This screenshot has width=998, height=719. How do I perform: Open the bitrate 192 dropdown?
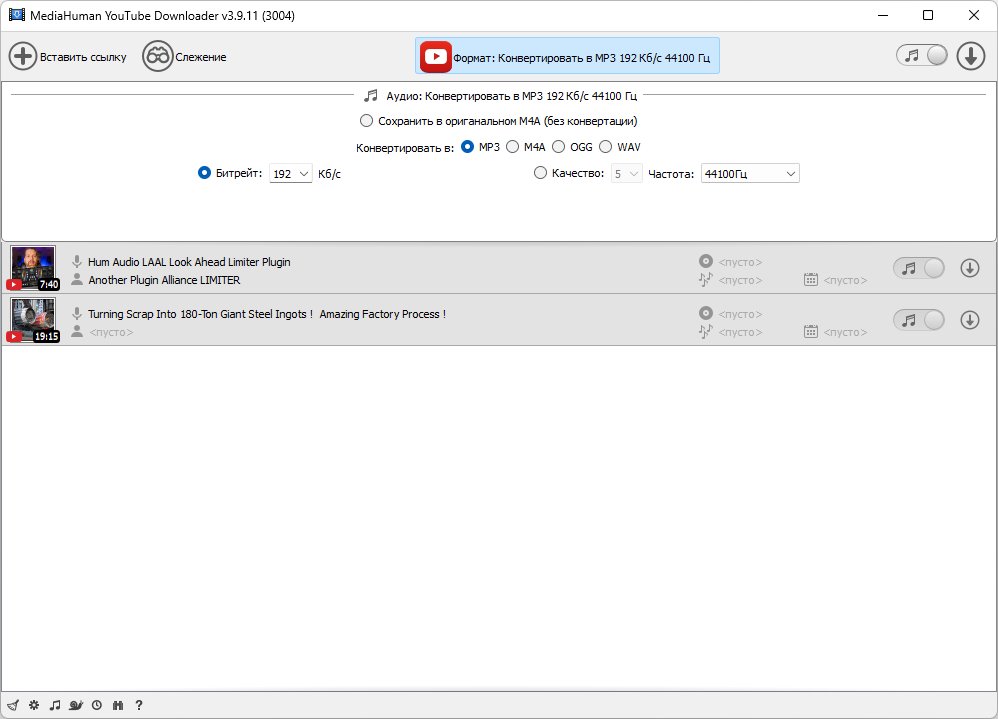(x=291, y=174)
